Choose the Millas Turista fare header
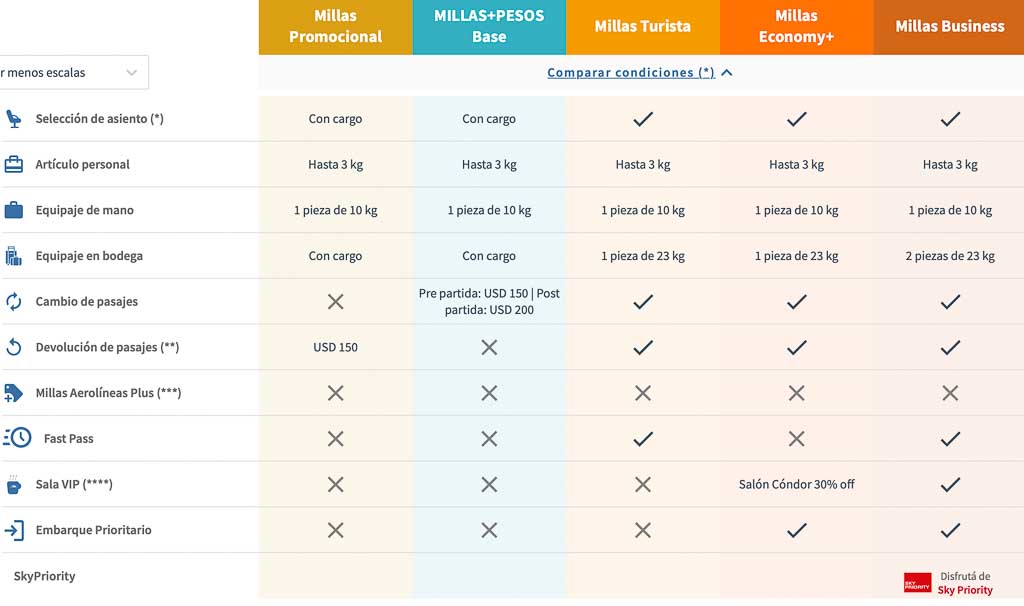 pyautogui.click(x=643, y=27)
